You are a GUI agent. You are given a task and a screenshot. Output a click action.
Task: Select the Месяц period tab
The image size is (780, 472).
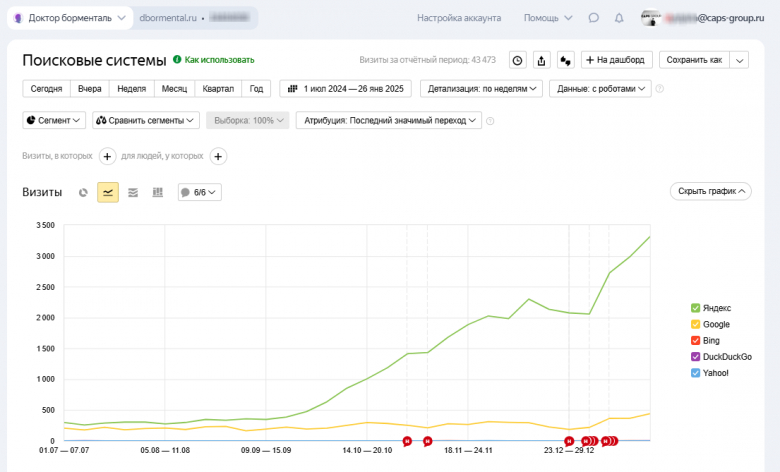pos(173,89)
